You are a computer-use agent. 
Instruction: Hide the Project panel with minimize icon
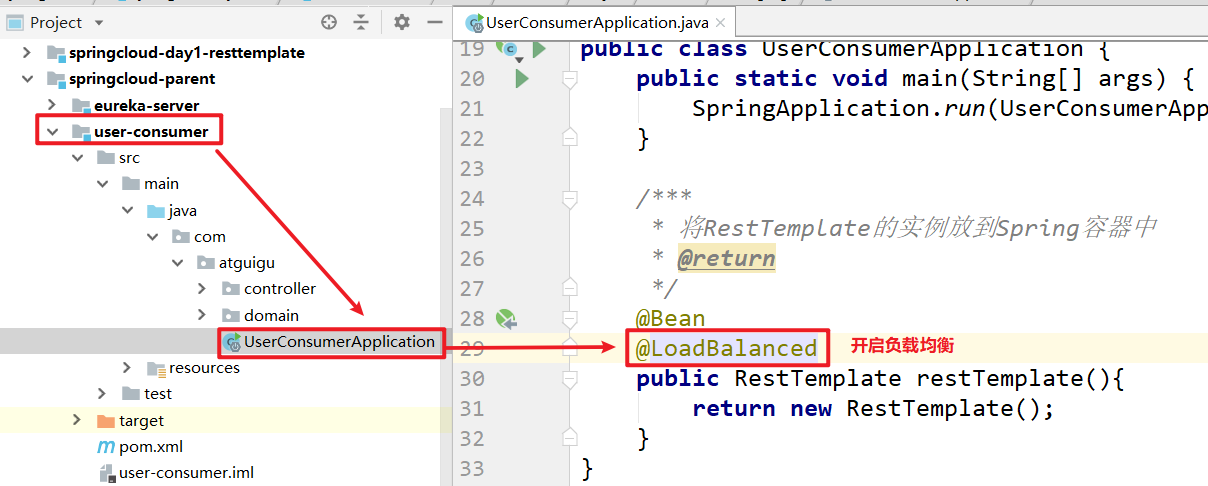[434, 22]
